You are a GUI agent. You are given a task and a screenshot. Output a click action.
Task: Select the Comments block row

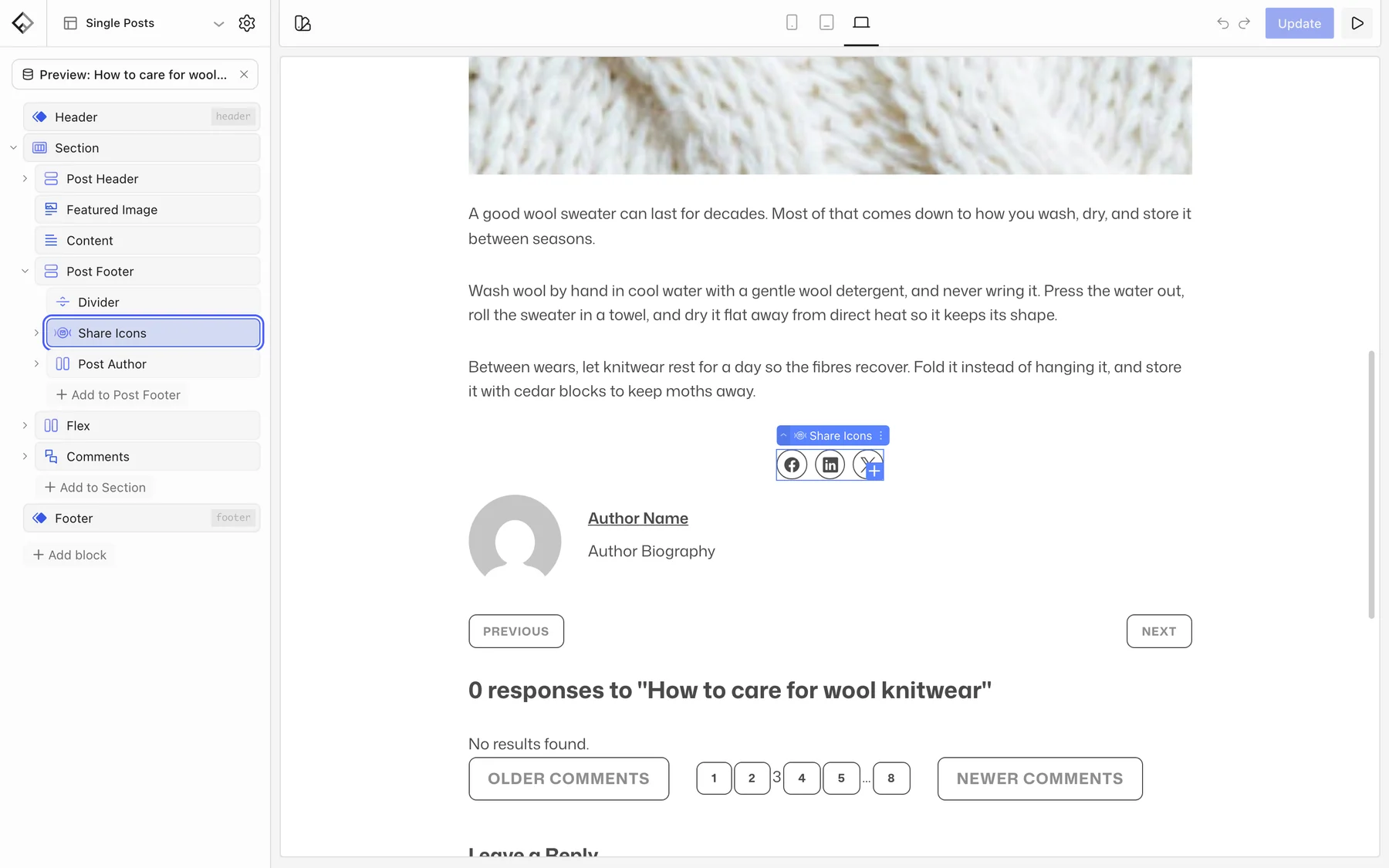(x=147, y=456)
